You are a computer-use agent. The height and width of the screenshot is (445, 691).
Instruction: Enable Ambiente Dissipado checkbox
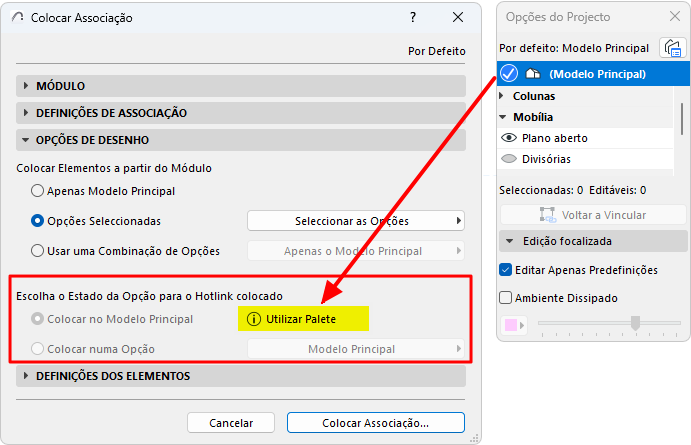tap(505, 298)
